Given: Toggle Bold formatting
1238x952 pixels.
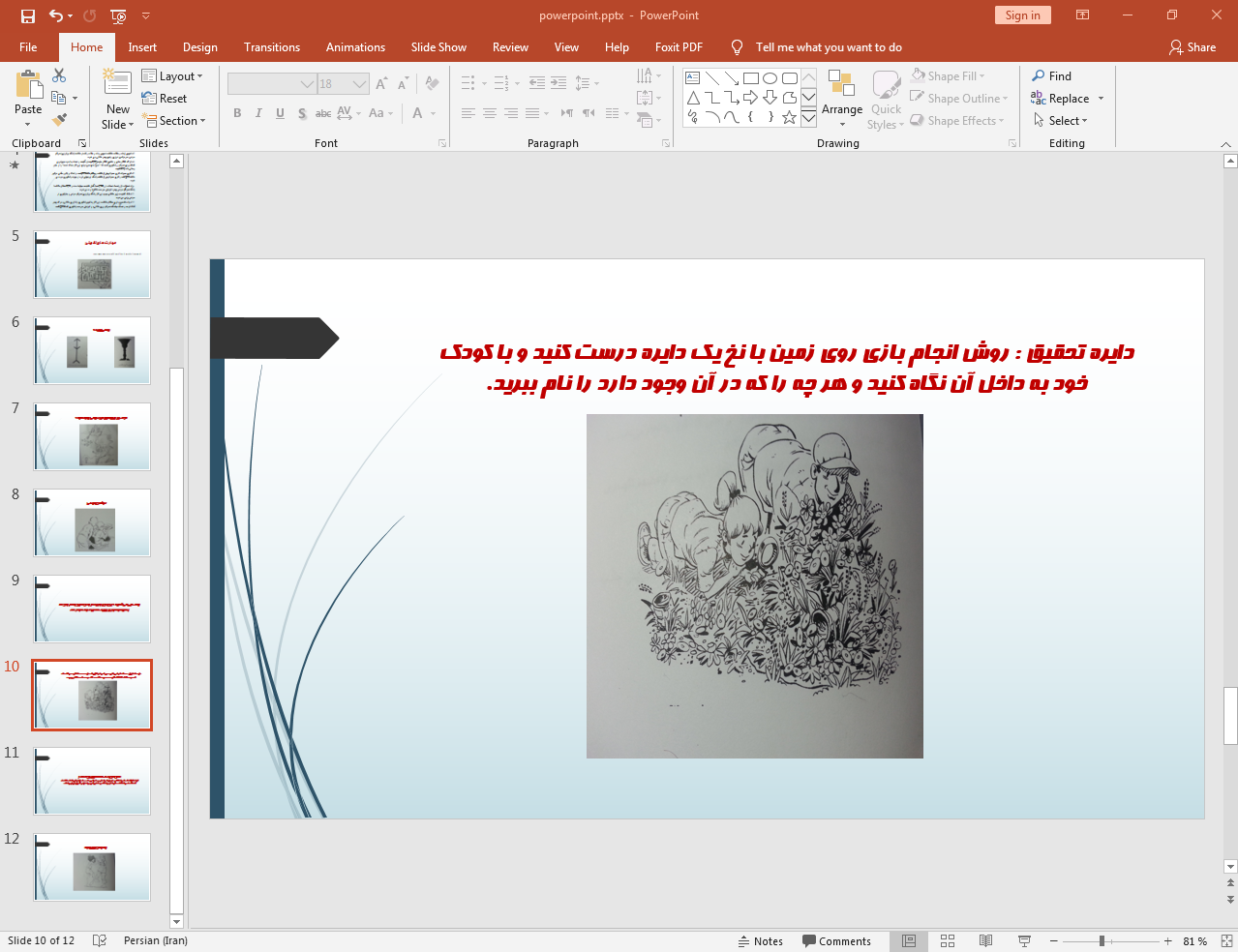Looking at the screenshot, I should (237, 113).
